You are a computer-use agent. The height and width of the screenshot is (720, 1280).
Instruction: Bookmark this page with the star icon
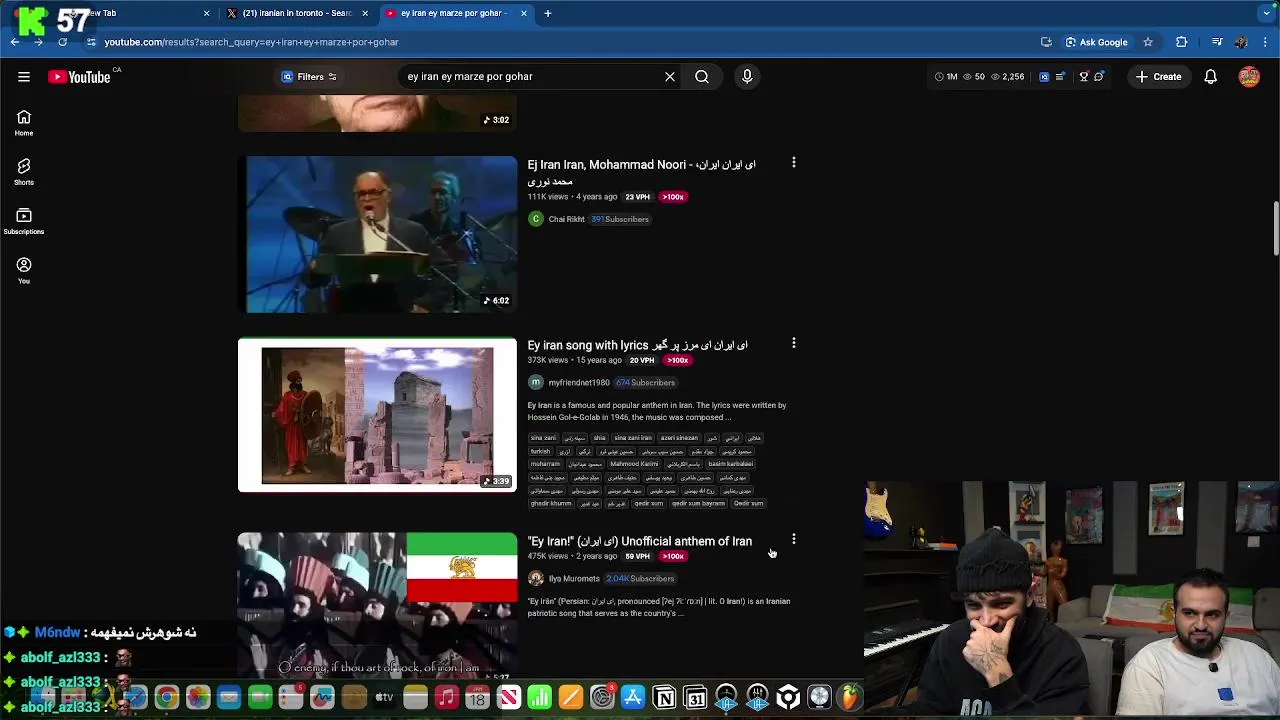(1148, 42)
